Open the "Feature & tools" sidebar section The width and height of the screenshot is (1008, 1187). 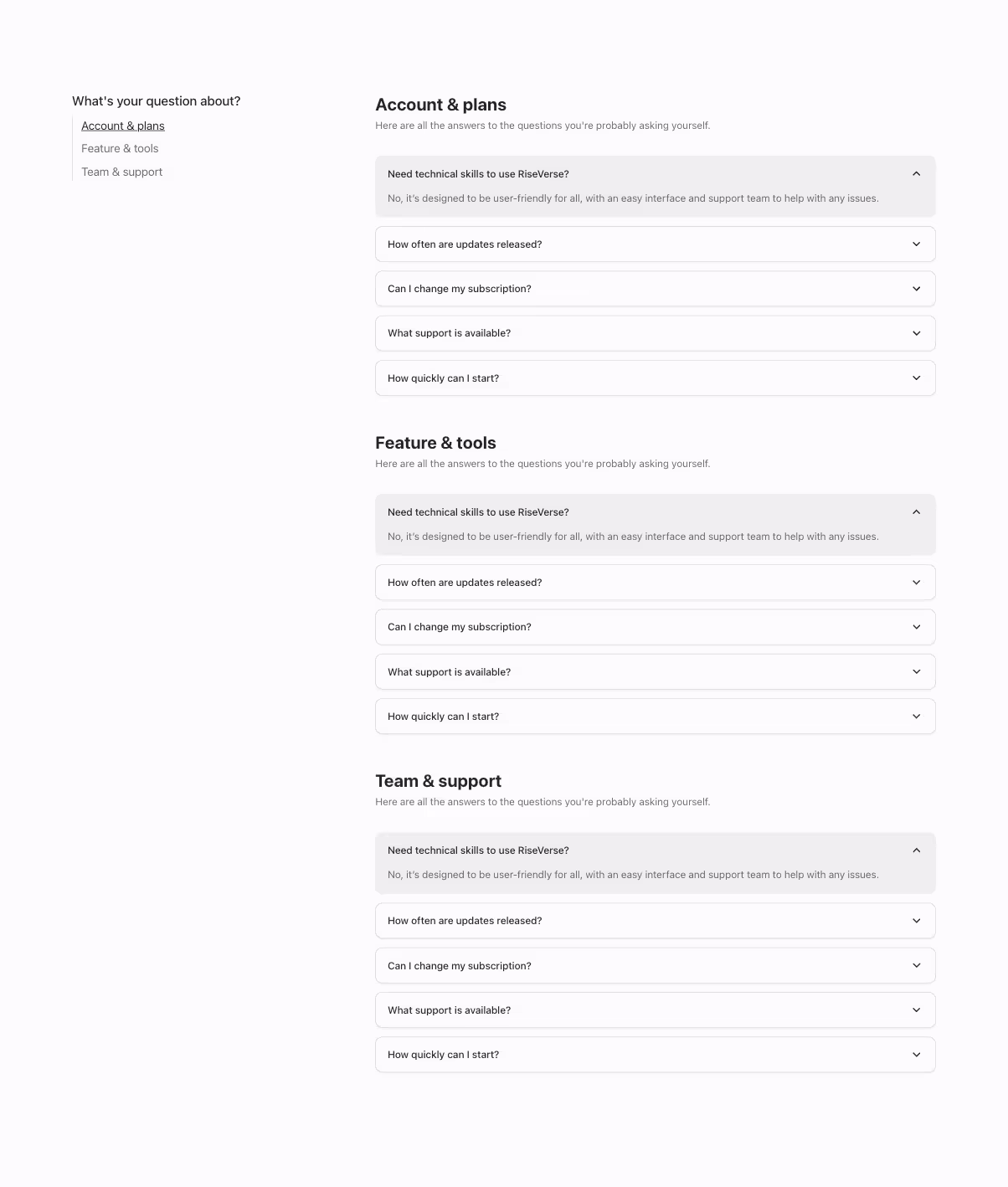tap(120, 148)
